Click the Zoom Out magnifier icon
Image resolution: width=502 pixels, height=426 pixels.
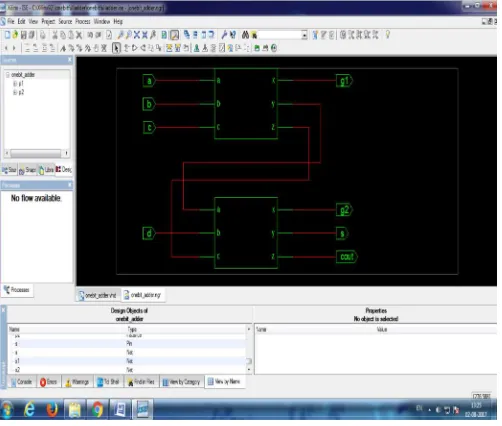[128, 35]
